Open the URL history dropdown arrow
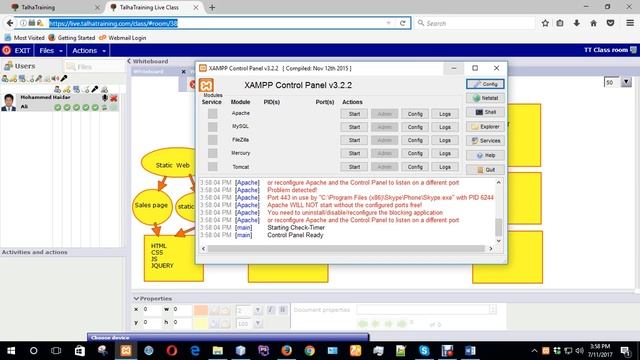The image size is (640, 360). (388, 23)
